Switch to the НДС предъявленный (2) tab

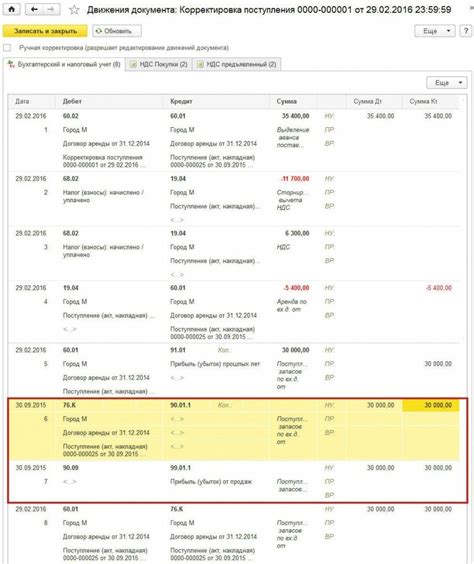(x=237, y=64)
